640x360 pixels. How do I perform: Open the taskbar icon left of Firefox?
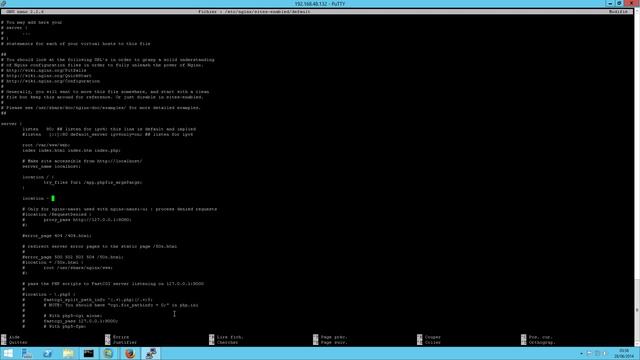click(x=109, y=353)
